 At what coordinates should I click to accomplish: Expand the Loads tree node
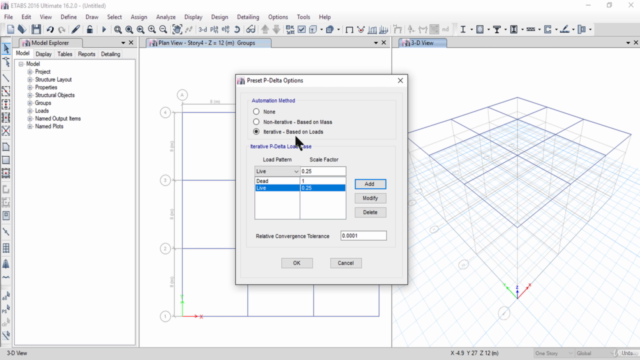[30, 111]
